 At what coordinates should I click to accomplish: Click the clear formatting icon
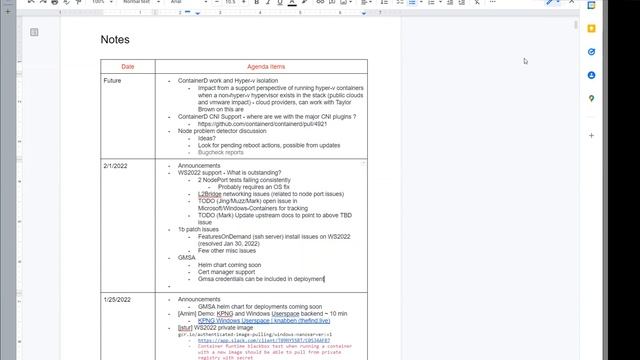click(x=477, y=2)
